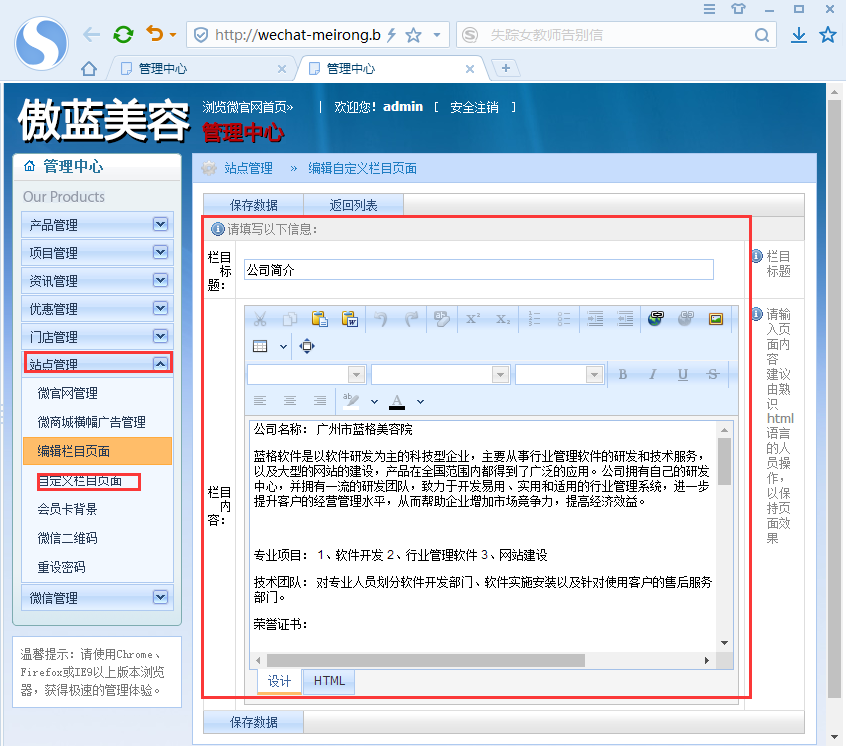Click the font color swatch

[395, 400]
